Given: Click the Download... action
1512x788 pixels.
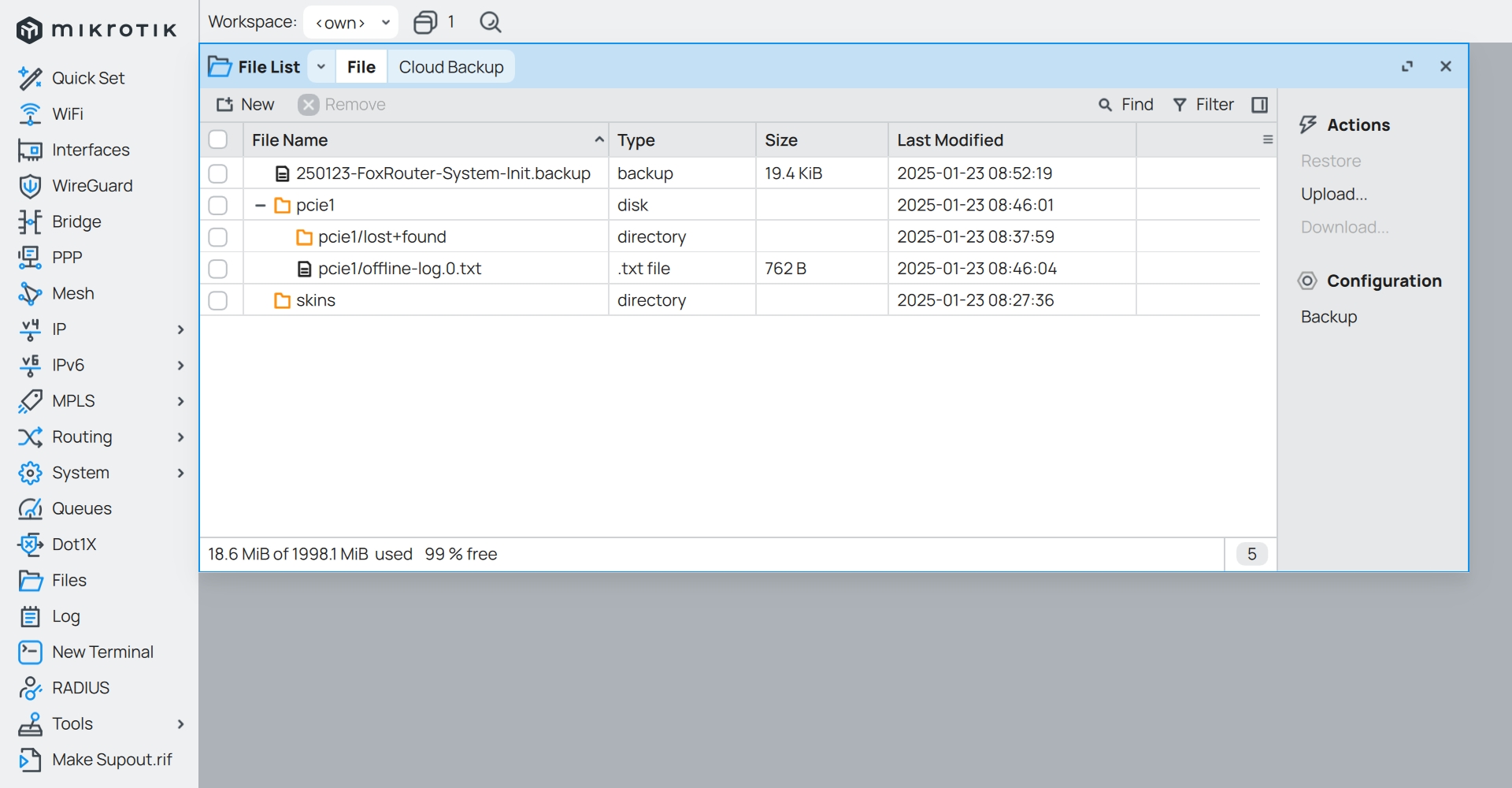Looking at the screenshot, I should (x=1345, y=228).
